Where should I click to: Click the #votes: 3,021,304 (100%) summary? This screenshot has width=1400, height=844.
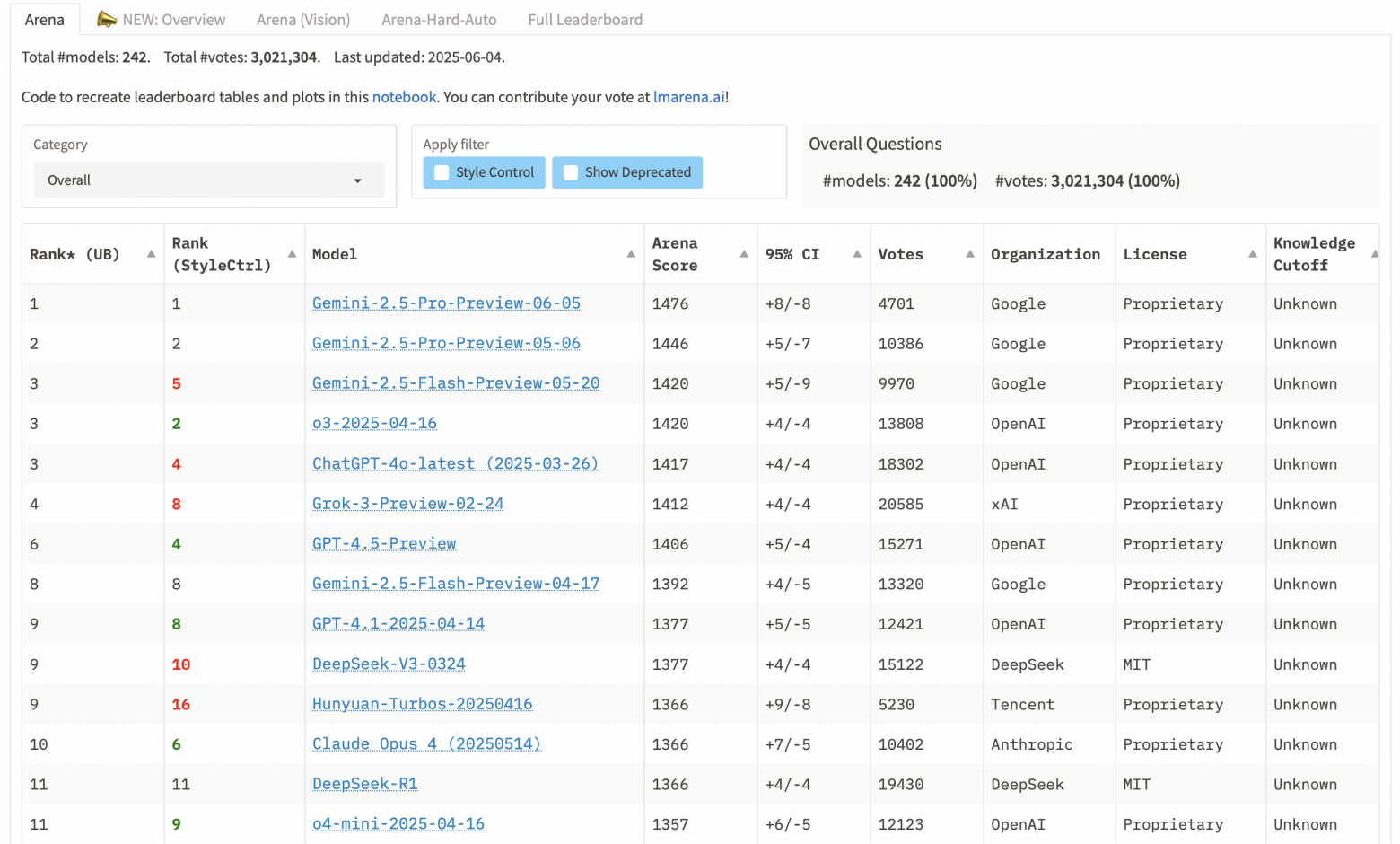(x=1088, y=180)
